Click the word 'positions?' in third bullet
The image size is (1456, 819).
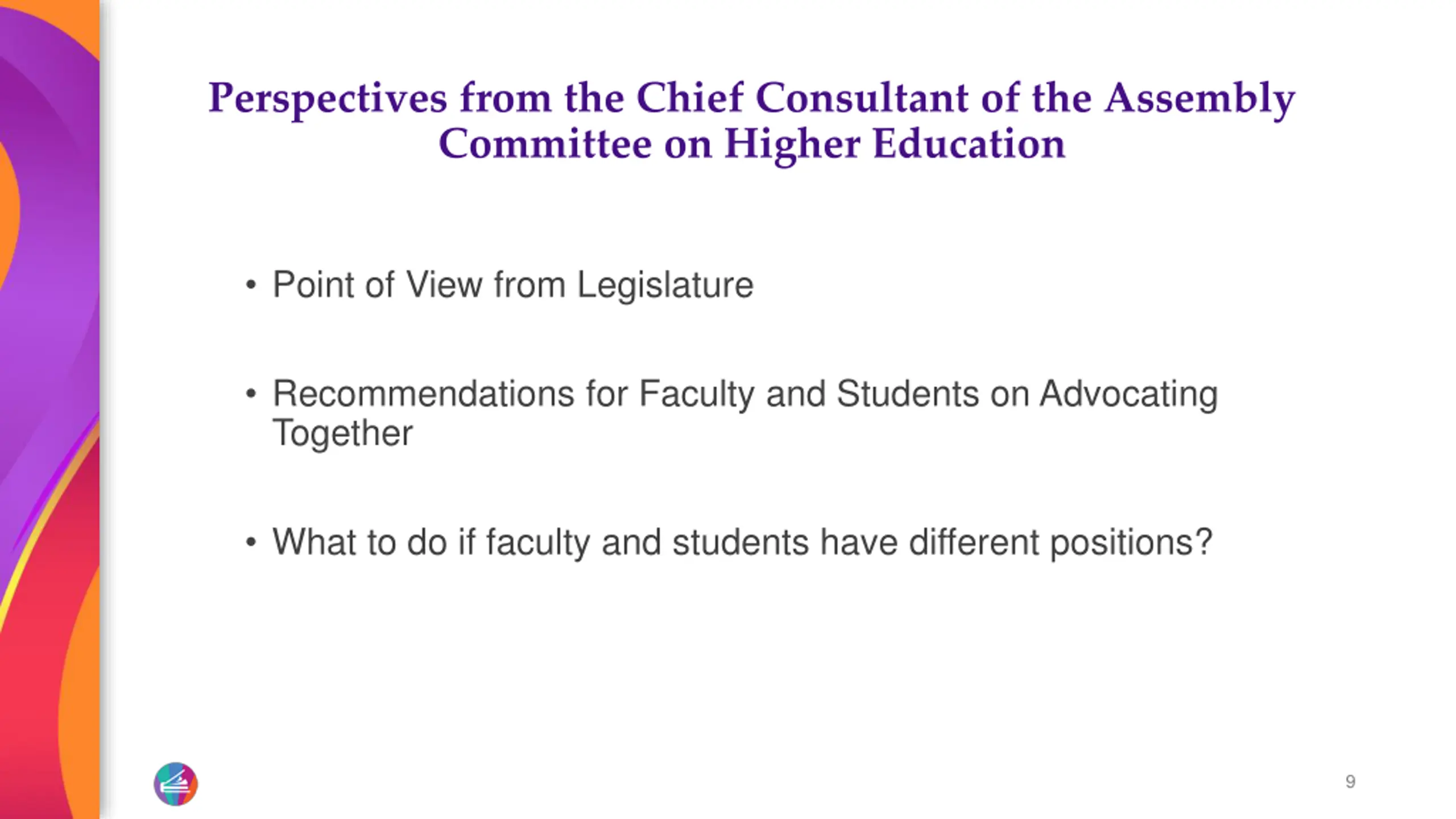click(x=1131, y=542)
